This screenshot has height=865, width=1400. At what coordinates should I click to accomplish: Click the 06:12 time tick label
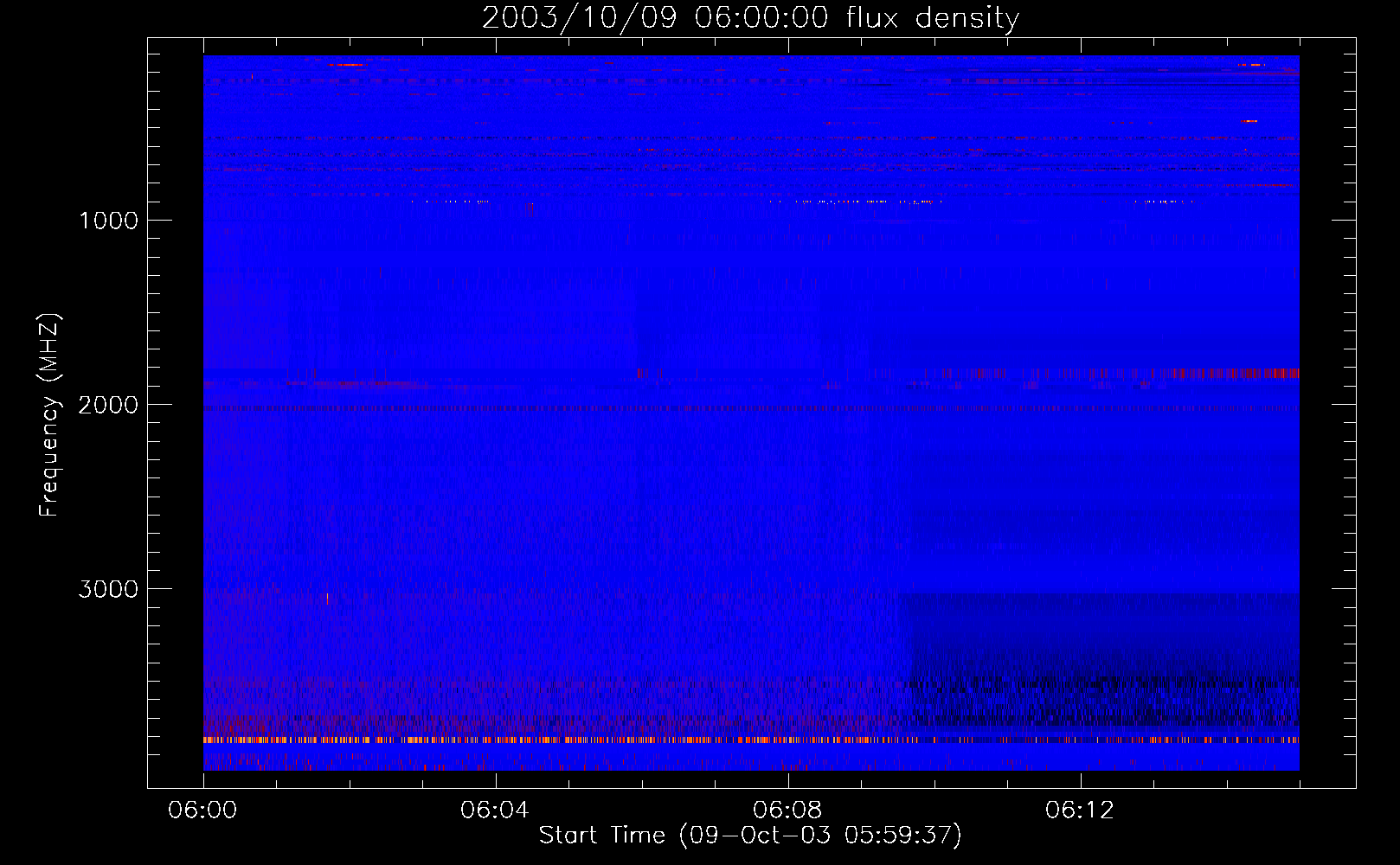point(1080,811)
